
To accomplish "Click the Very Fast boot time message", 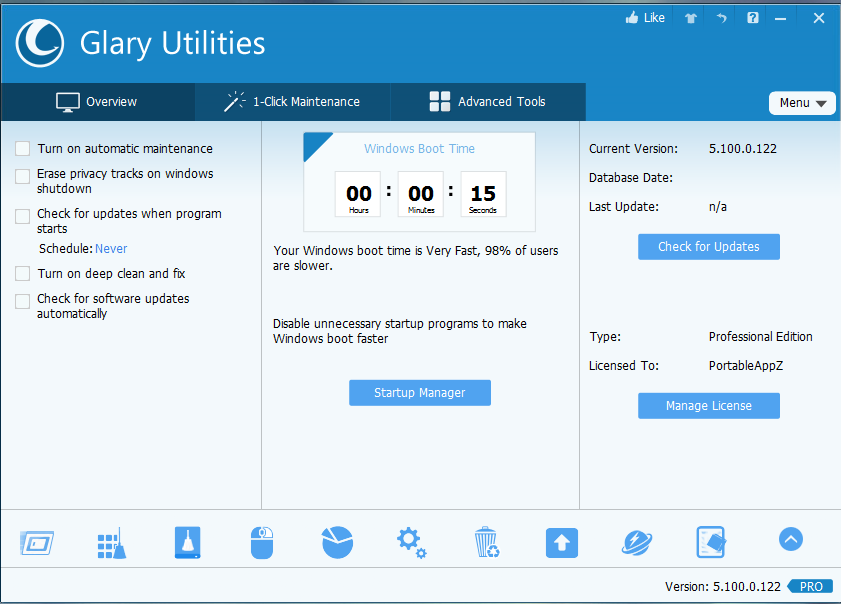I will point(416,258).
